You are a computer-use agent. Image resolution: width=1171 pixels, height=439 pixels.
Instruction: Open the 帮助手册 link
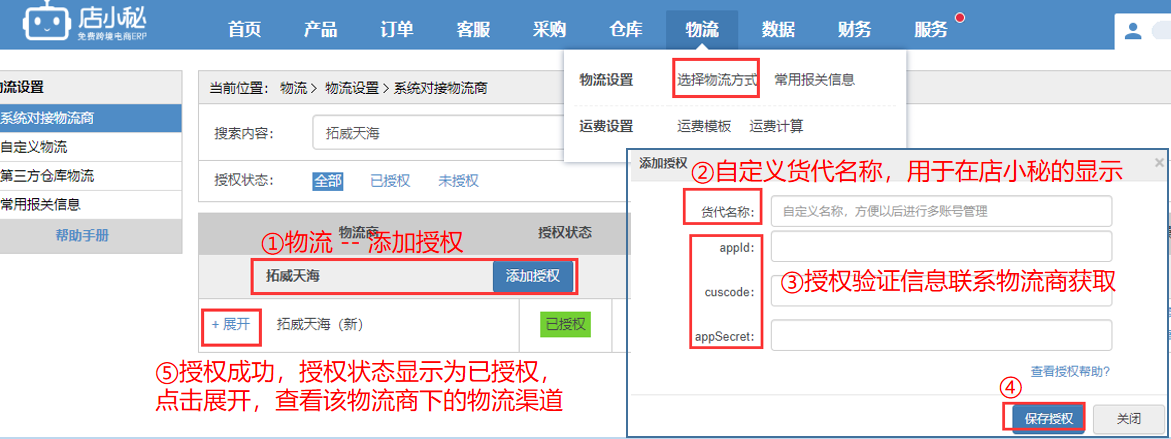(x=82, y=235)
